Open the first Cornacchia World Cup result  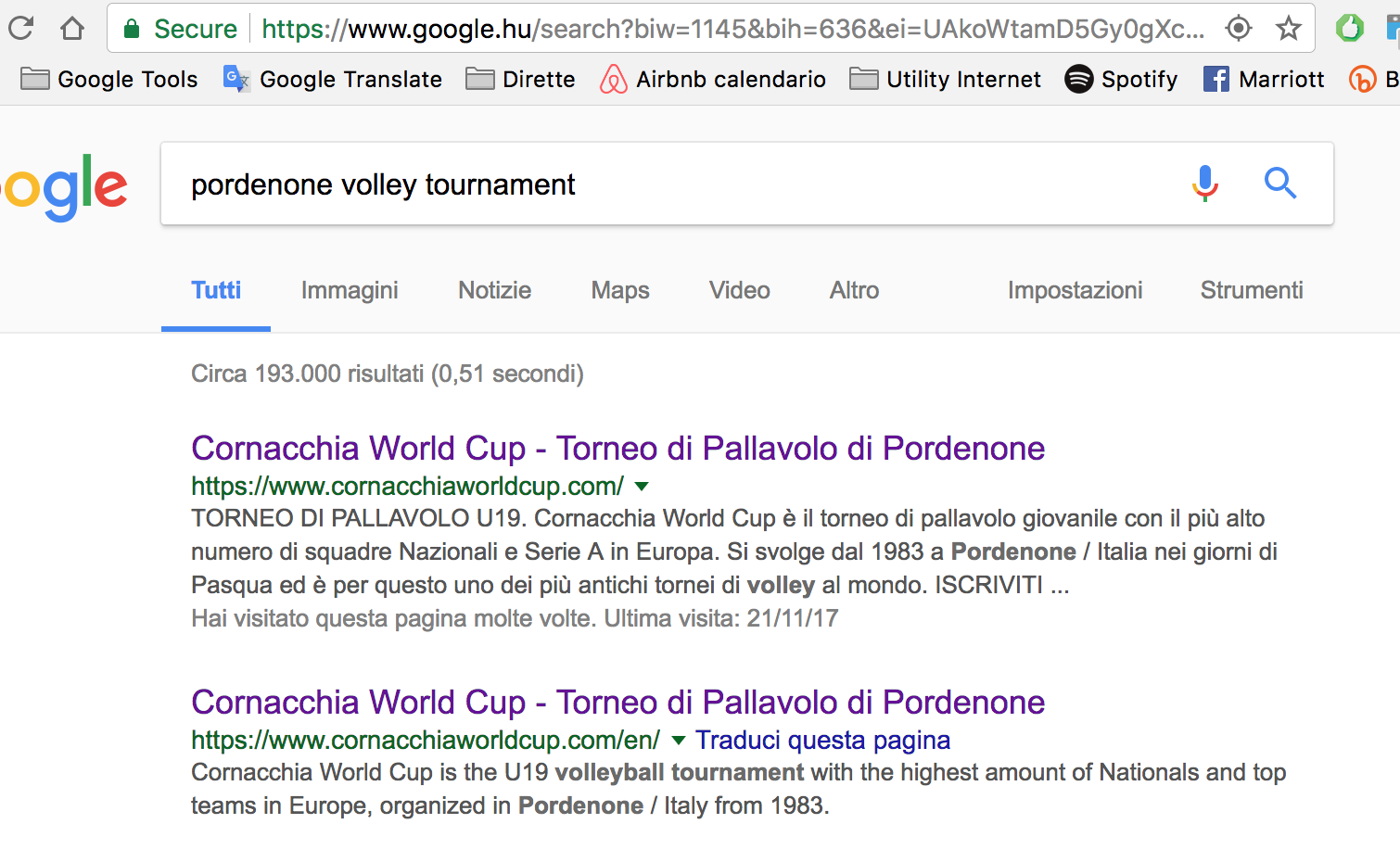(617, 449)
